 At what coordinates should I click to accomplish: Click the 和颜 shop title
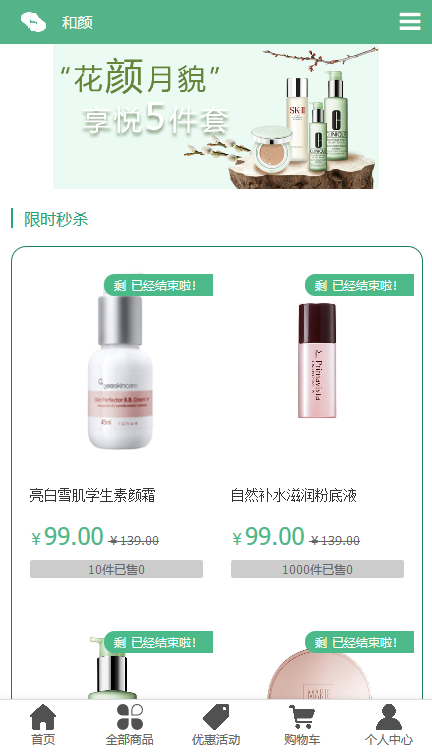tap(77, 22)
